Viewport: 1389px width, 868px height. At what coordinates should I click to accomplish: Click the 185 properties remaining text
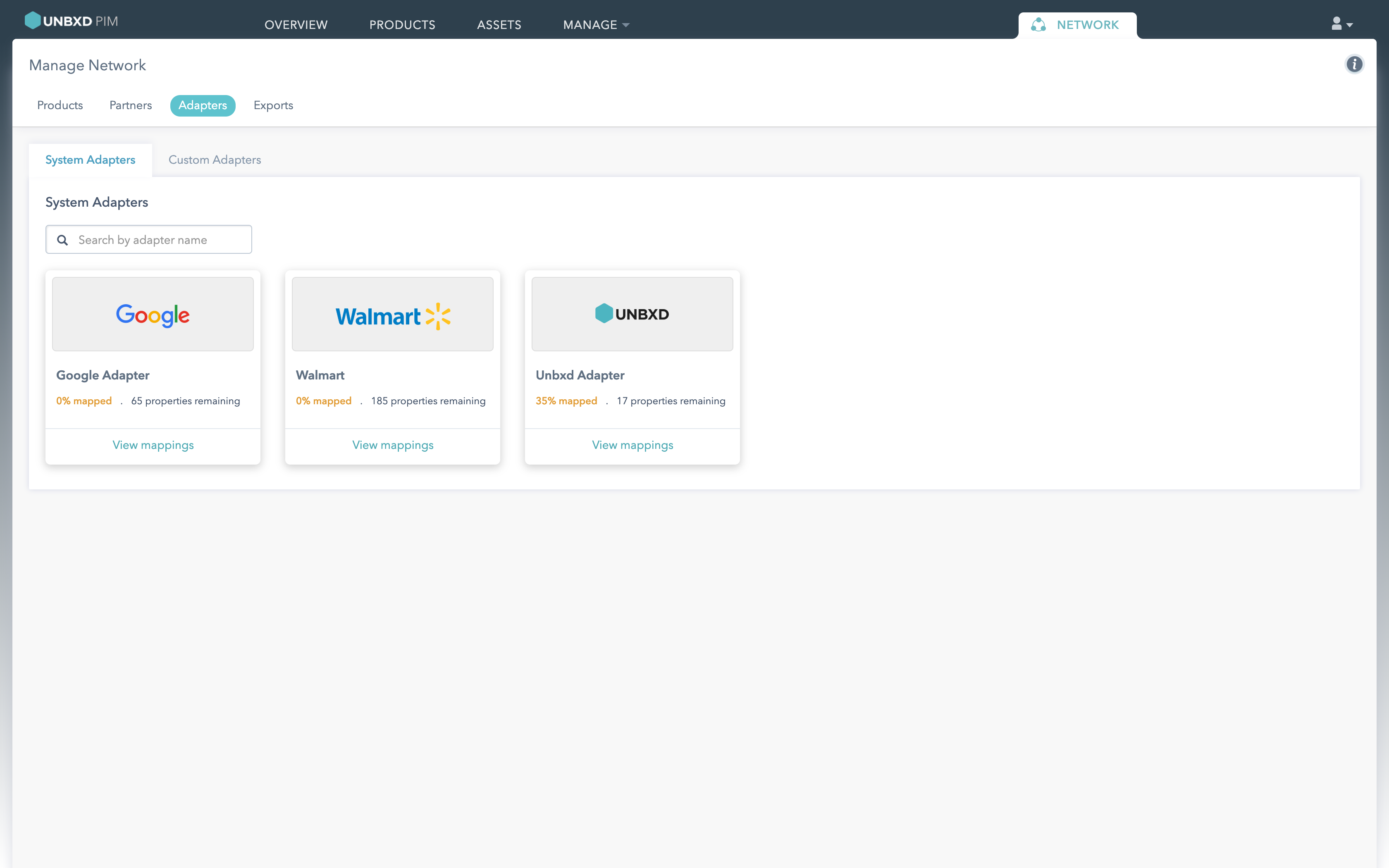(428, 401)
